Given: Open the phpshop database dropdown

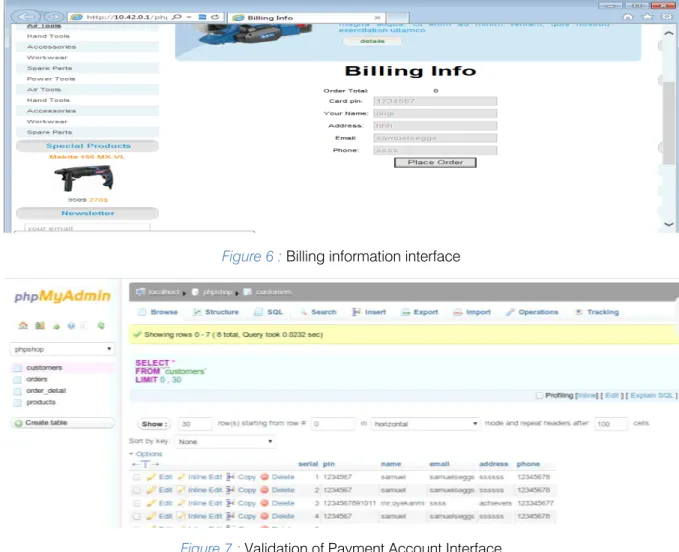Looking at the screenshot, I should tap(62, 349).
